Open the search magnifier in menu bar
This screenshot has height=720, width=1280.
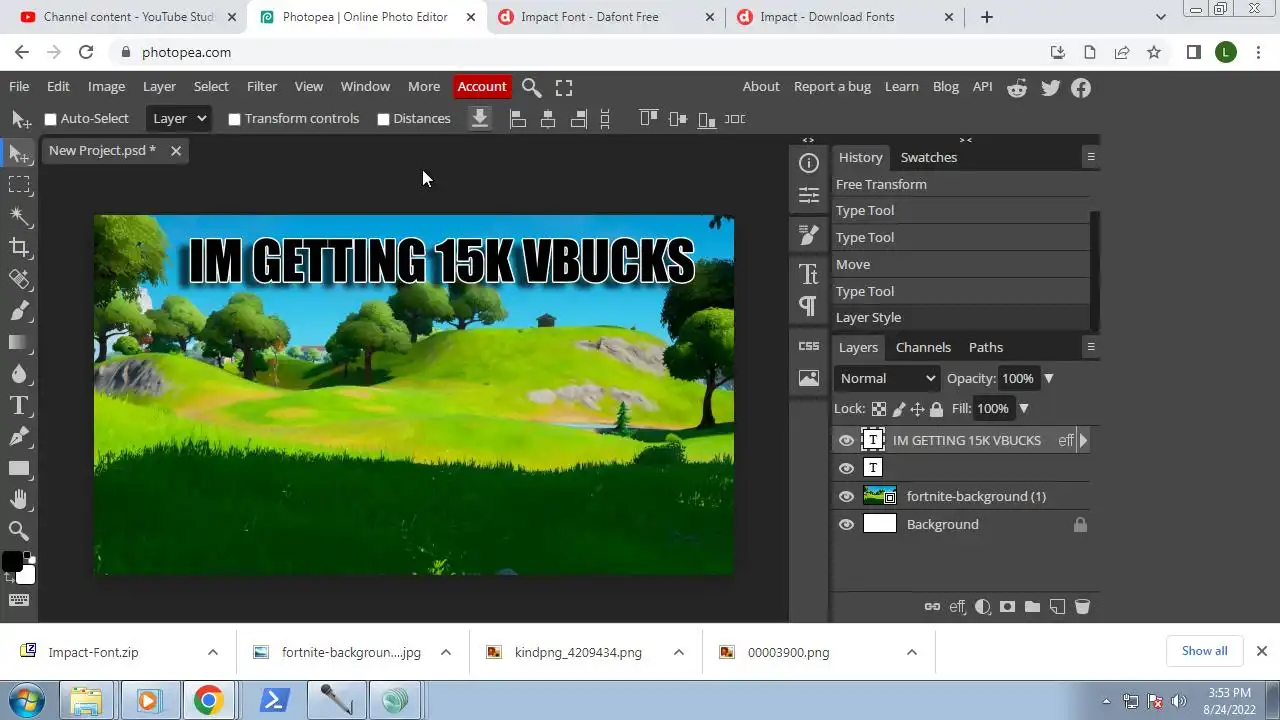pos(532,88)
